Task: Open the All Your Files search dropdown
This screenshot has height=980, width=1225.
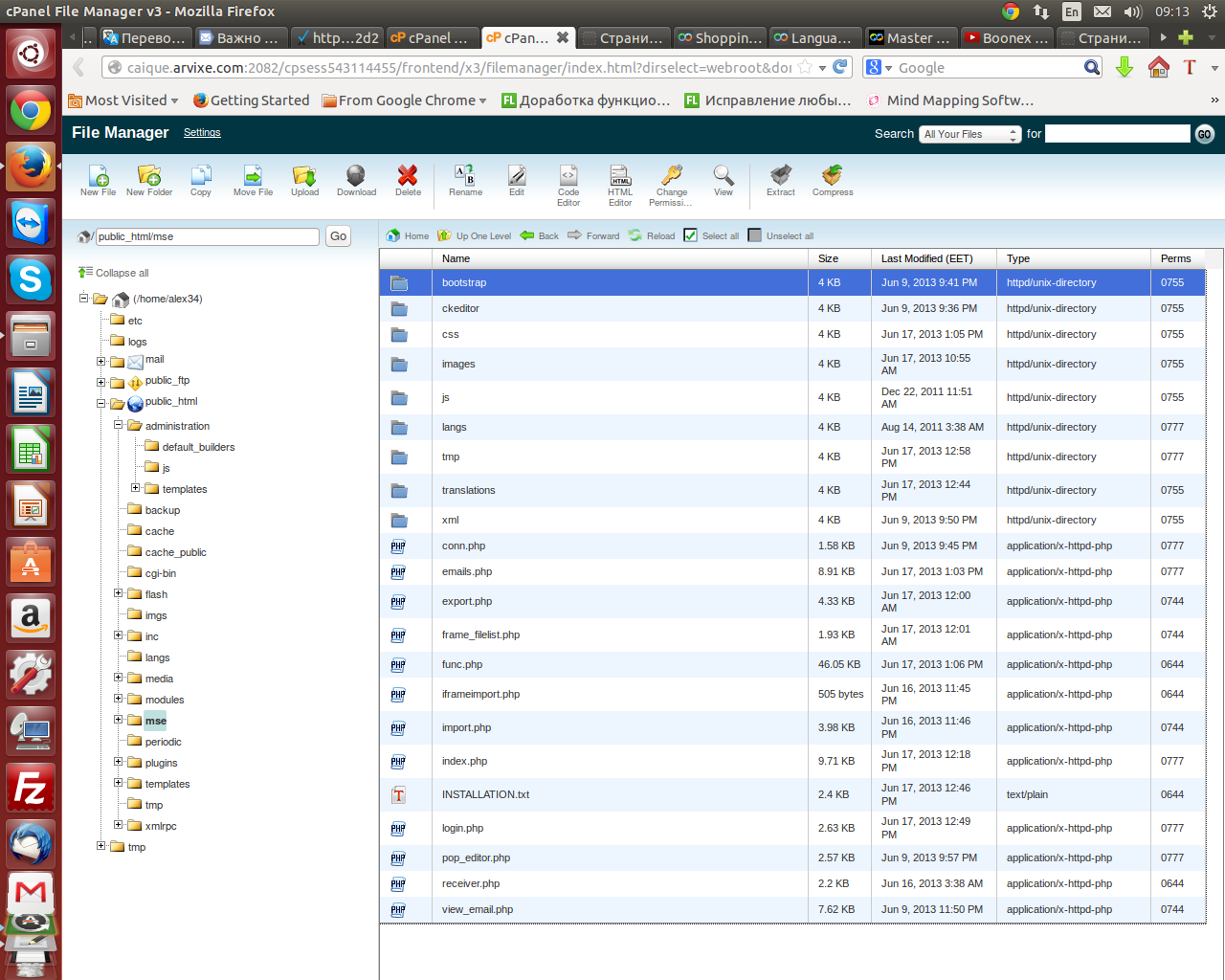Action: pos(970,134)
